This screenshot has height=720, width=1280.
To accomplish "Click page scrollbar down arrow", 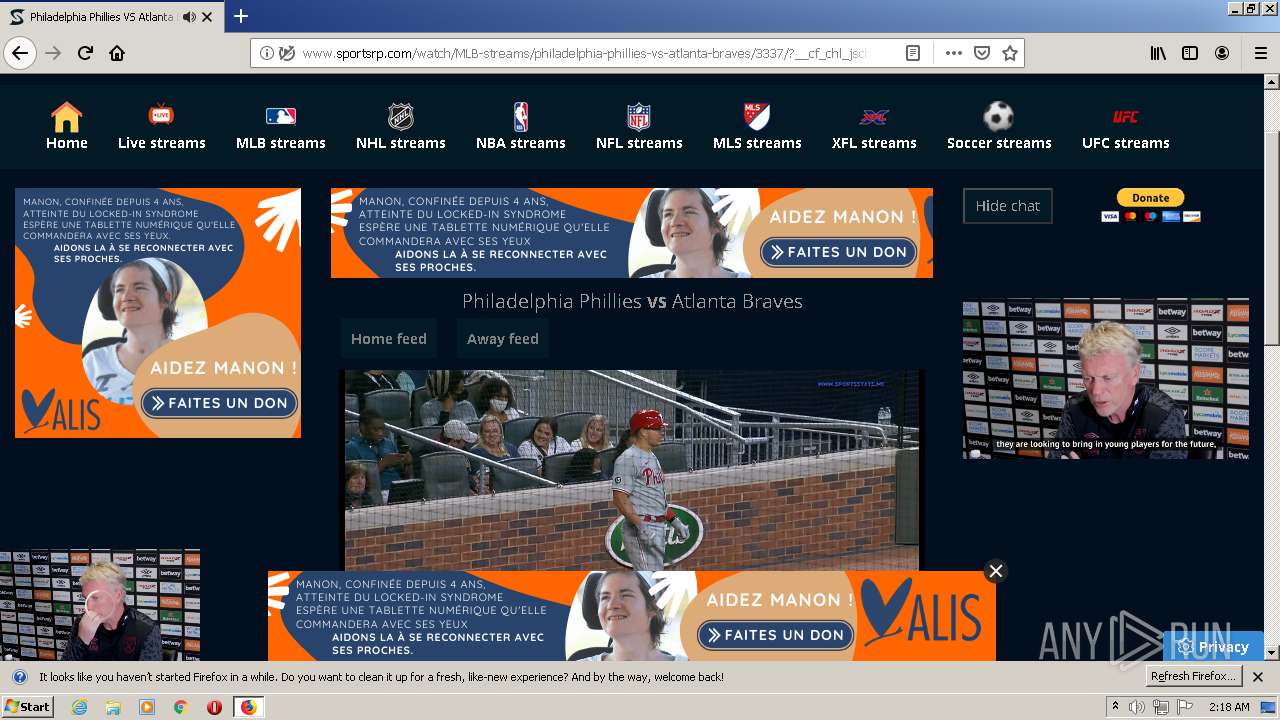I will (1272, 653).
